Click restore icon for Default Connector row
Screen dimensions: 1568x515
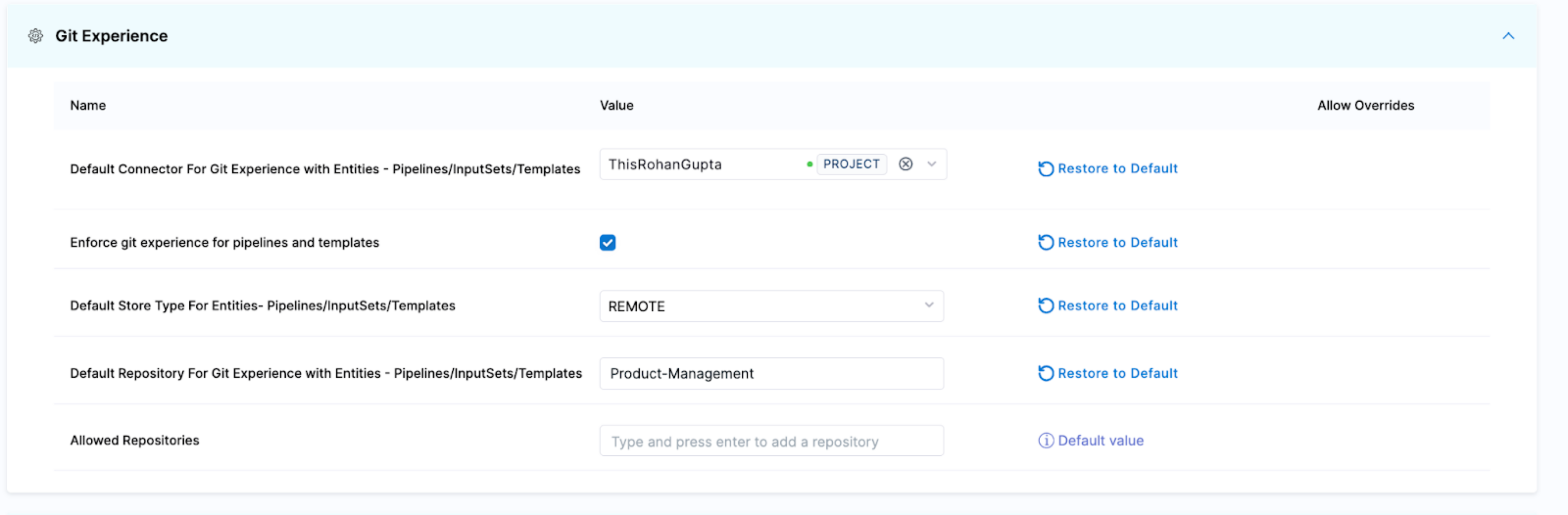(x=1045, y=169)
